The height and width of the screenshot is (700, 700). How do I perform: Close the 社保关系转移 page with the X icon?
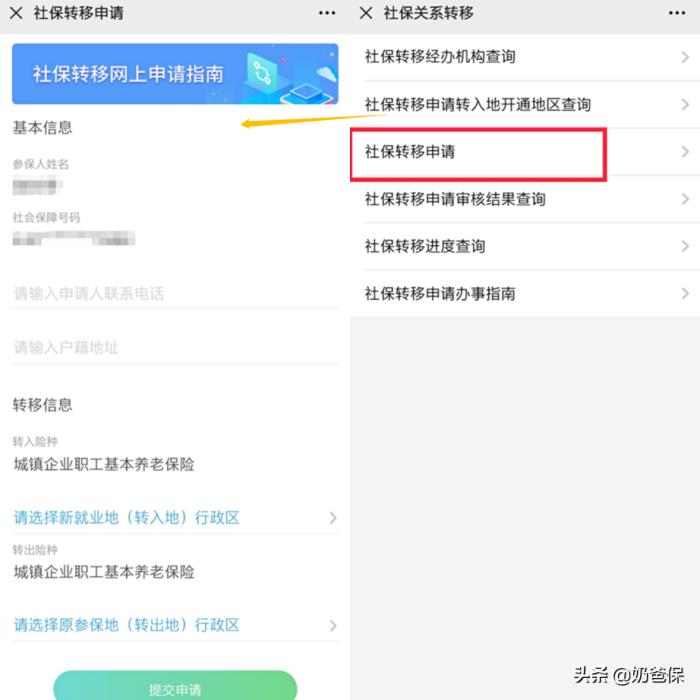tap(366, 13)
